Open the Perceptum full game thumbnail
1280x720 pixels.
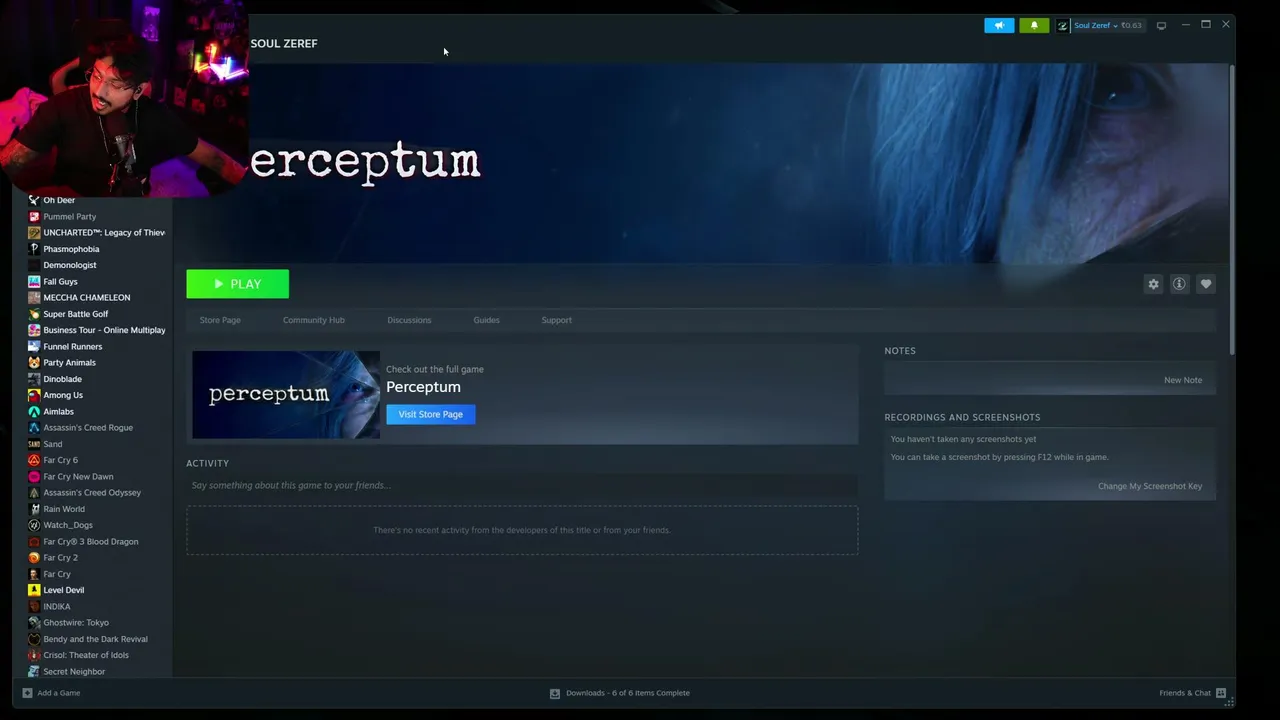pyautogui.click(x=286, y=394)
